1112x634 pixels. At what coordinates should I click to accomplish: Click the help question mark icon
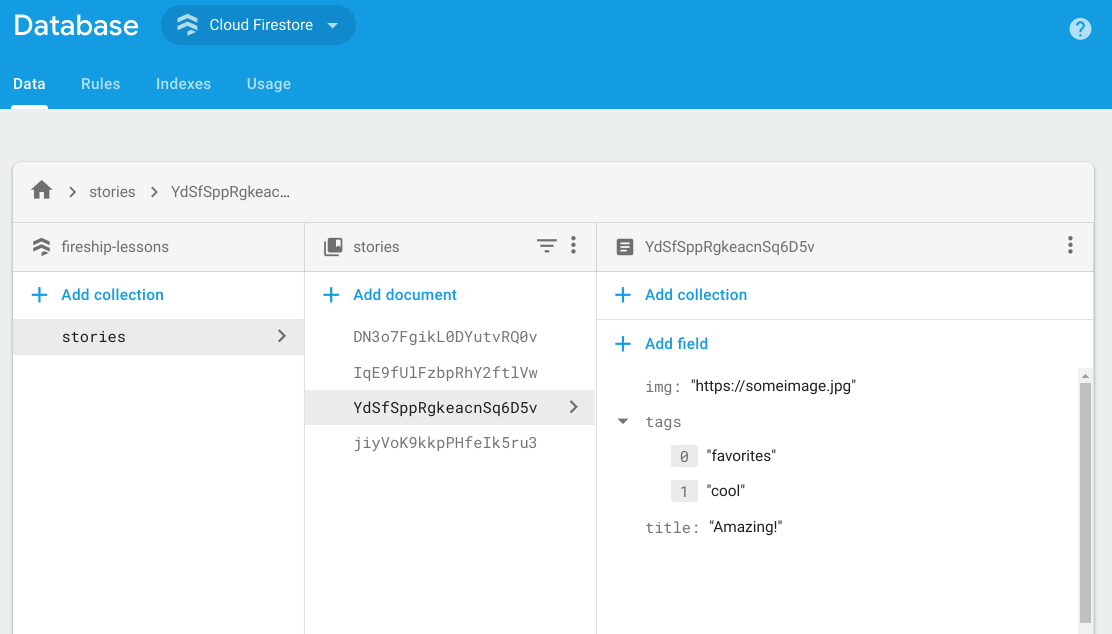pyautogui.click(x=1080, y=28)
